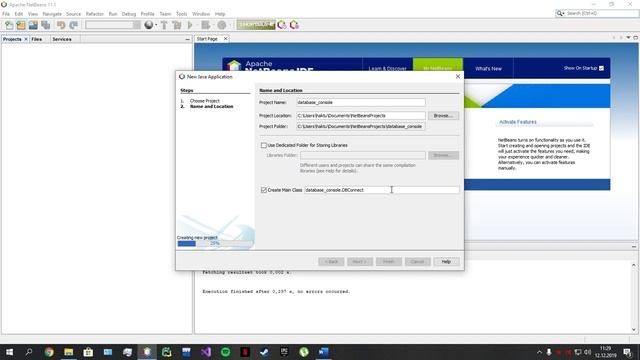Switch to the Files tab
Screen dimensions: 640x360
[x=37, y=39]
